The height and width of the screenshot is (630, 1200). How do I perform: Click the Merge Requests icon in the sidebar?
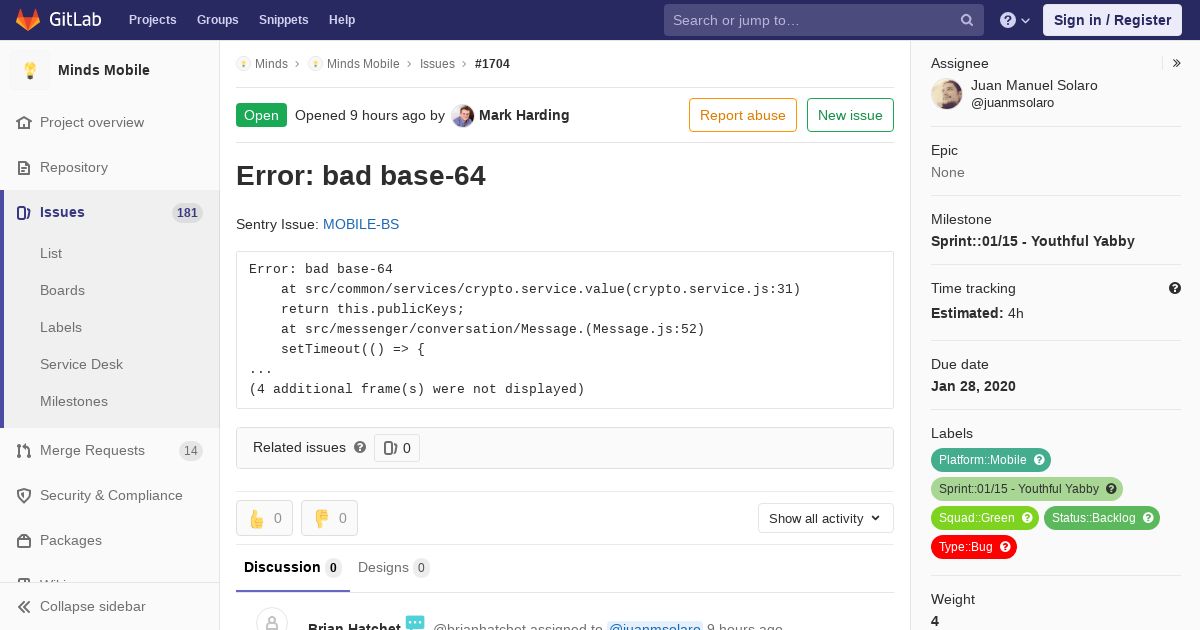coord(24,450)
